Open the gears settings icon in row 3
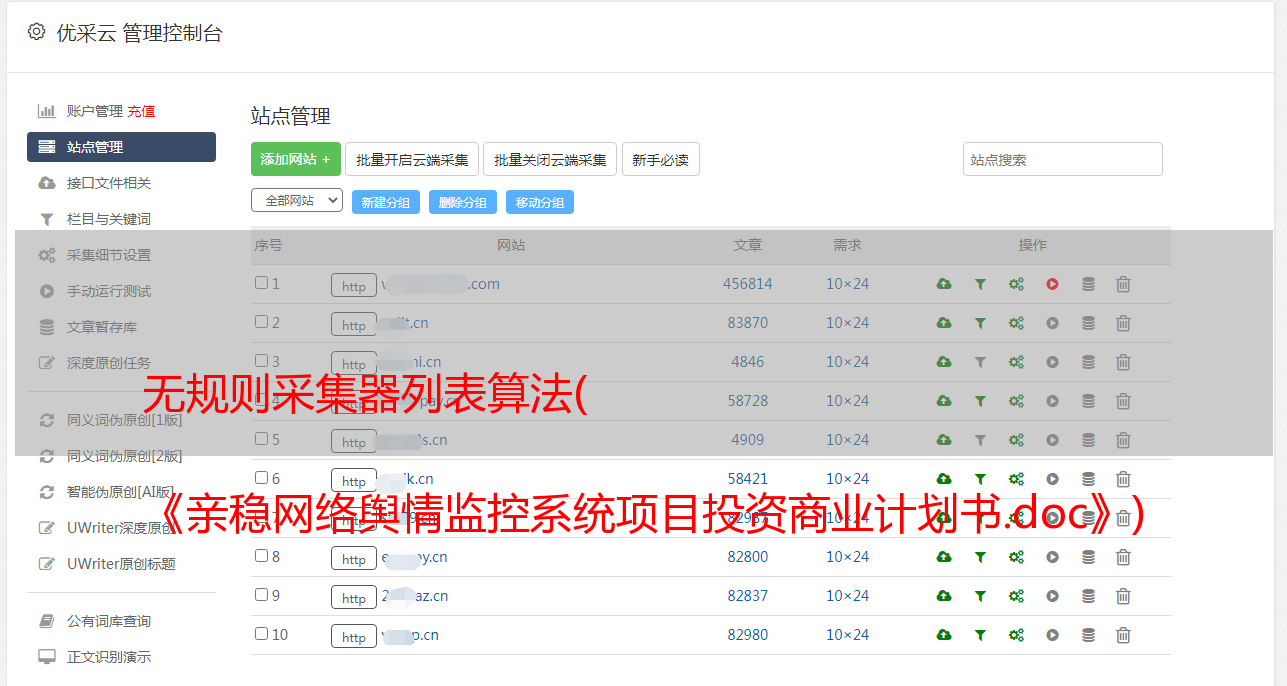The image size is (1287, 686). pyautogui.click(x=1016, y=362)
